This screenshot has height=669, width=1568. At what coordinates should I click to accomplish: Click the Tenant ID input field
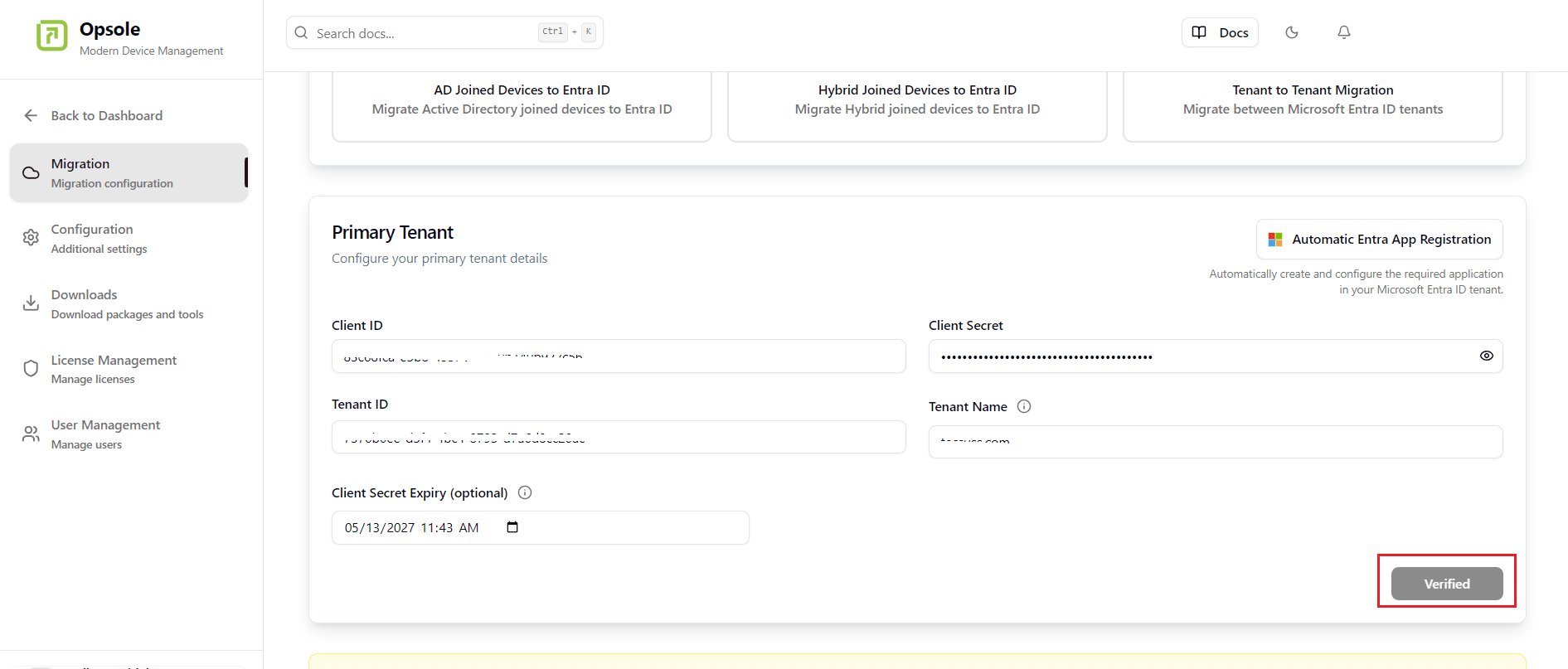[x=619, y=437]
